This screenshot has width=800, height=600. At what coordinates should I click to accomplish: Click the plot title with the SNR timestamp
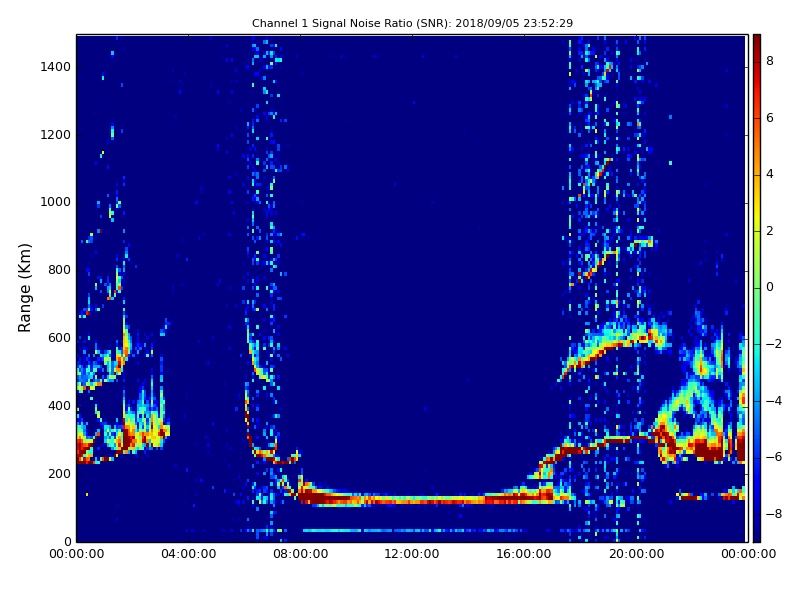coord(412,23)
